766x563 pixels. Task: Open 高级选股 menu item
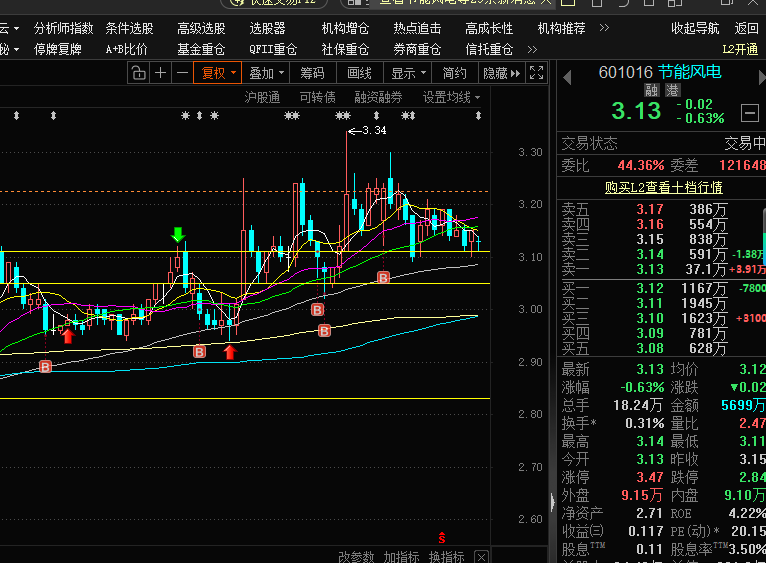201,28
